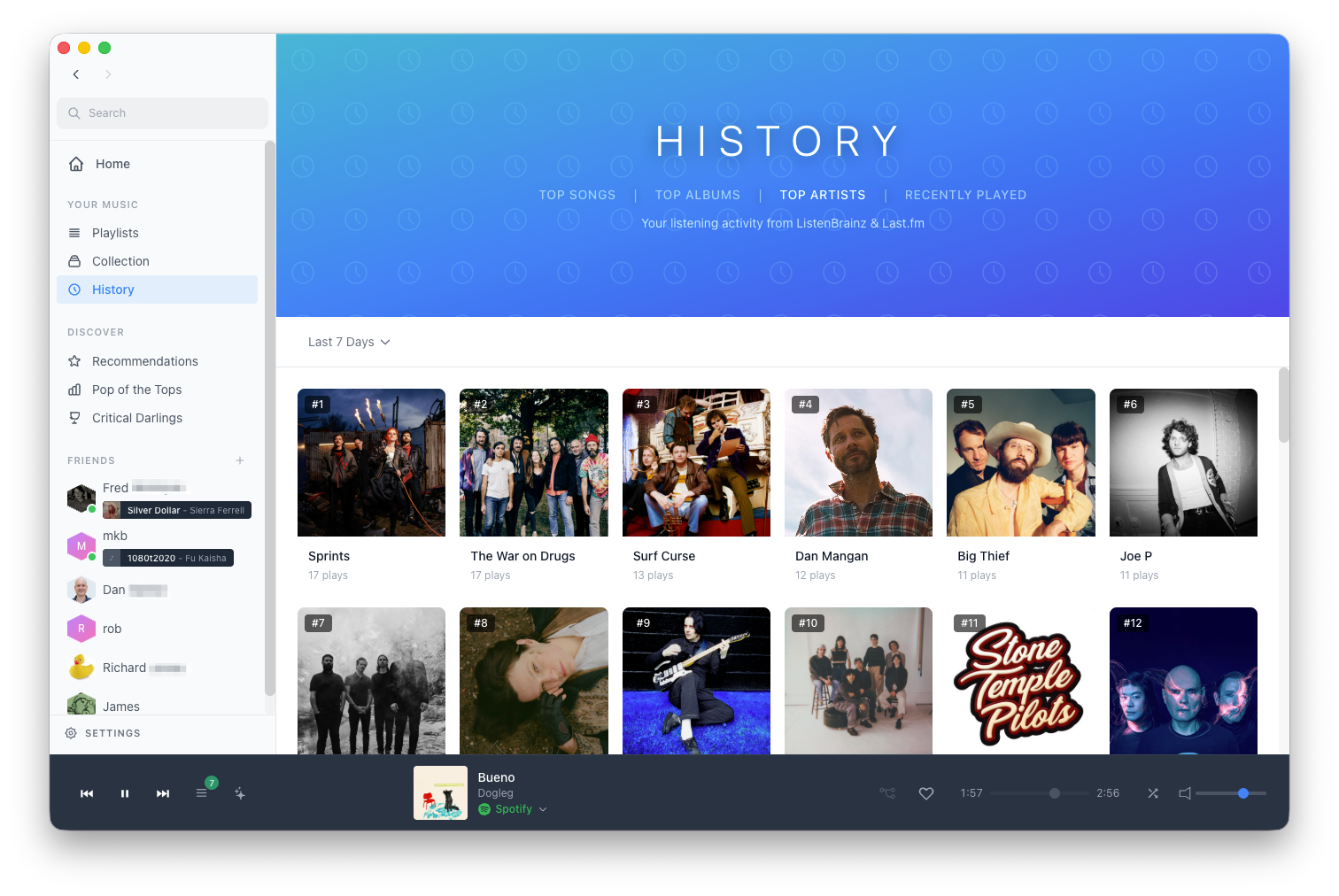Click the AI sparkle icon in the player bar
Screen dimensions: 1339x896
coord(240,793)
